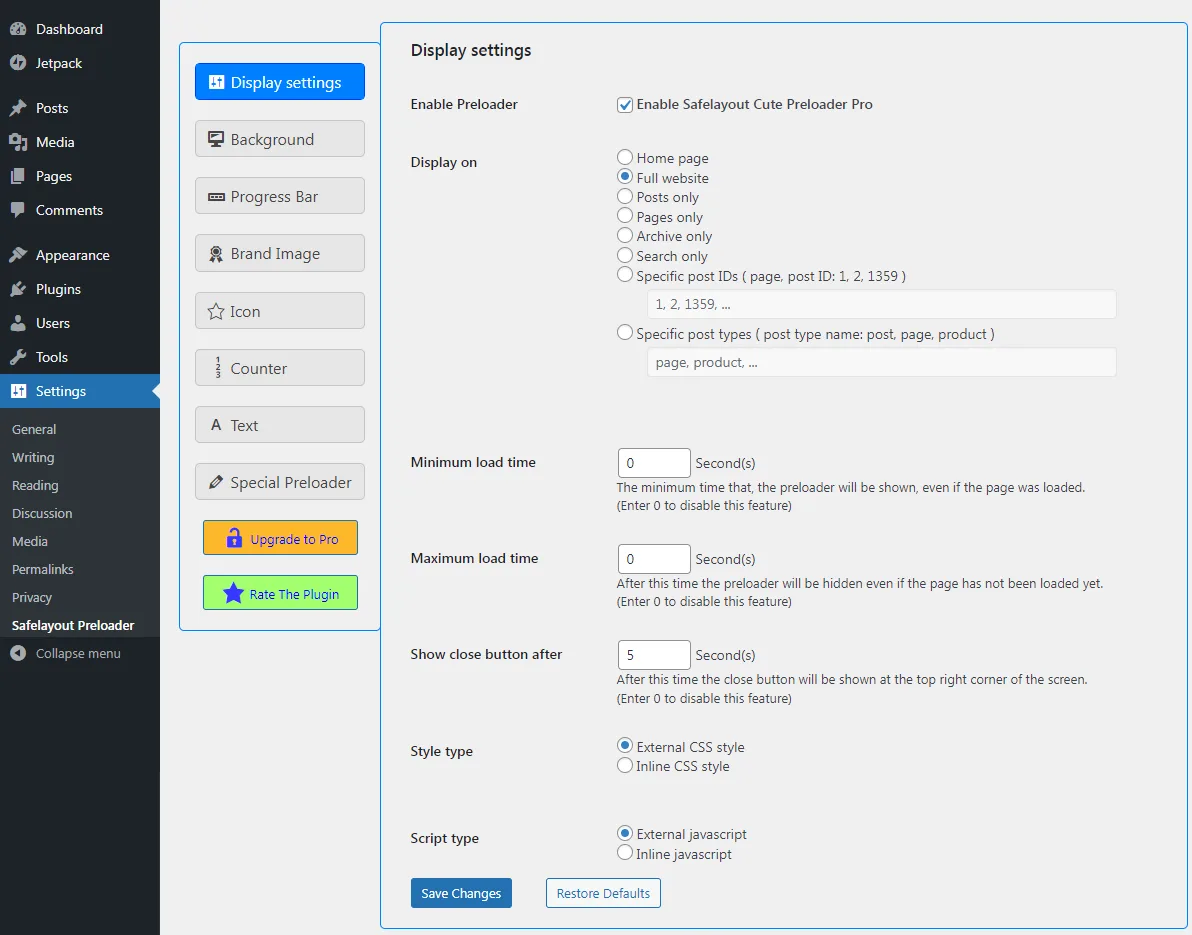Viewport: 1192px width, 935px height.
Task: Click the Background monitor icon
Action: coord(216,139)
